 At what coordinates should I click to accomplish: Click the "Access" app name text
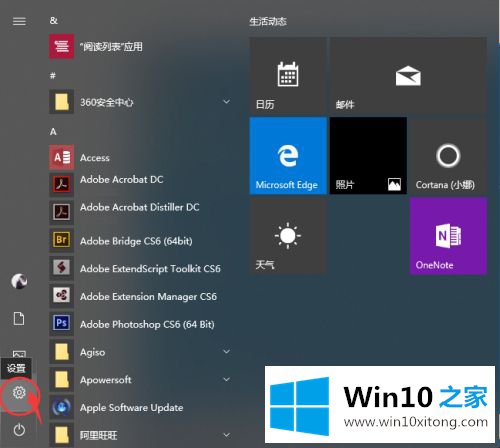pyautogui.click(x=95, y=158)
